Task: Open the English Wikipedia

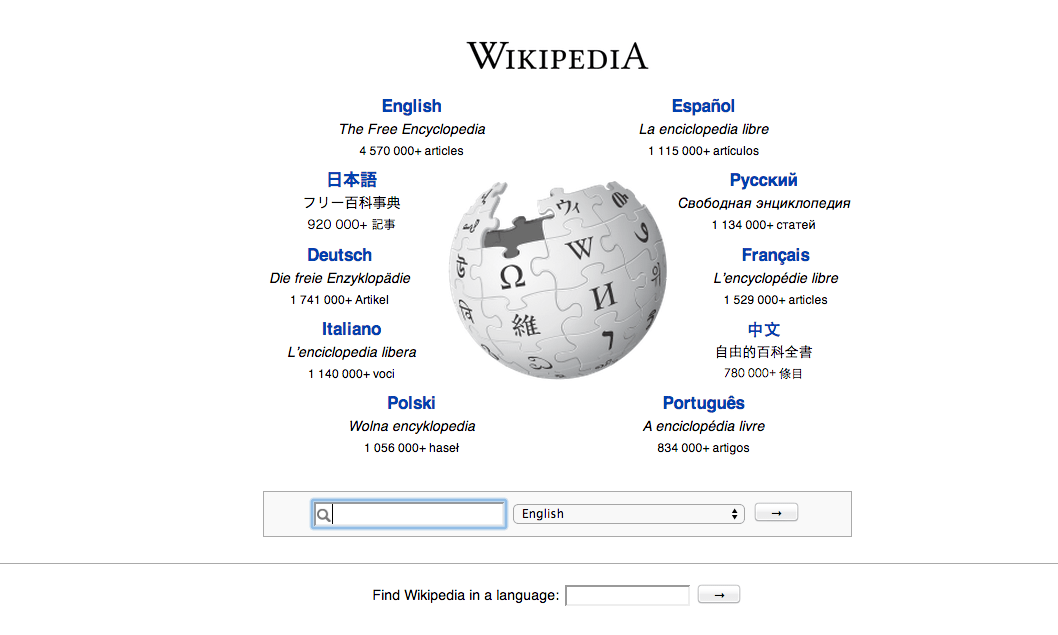Action: [x=411, y=105]
